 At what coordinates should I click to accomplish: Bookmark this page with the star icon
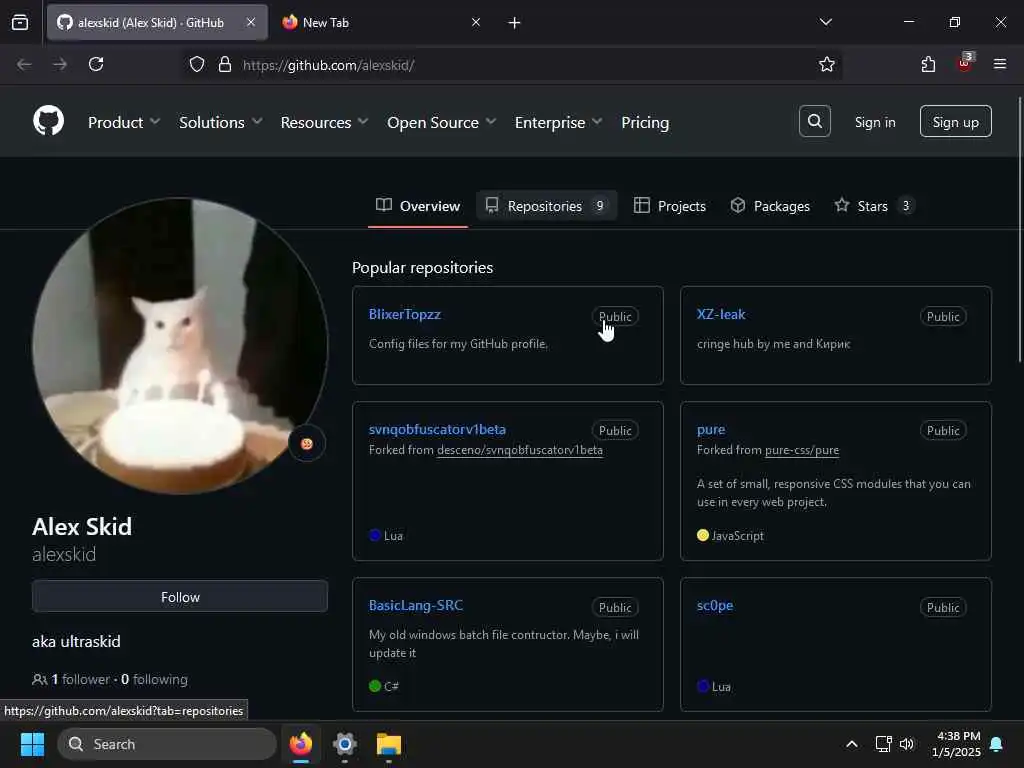click(827, 64)
